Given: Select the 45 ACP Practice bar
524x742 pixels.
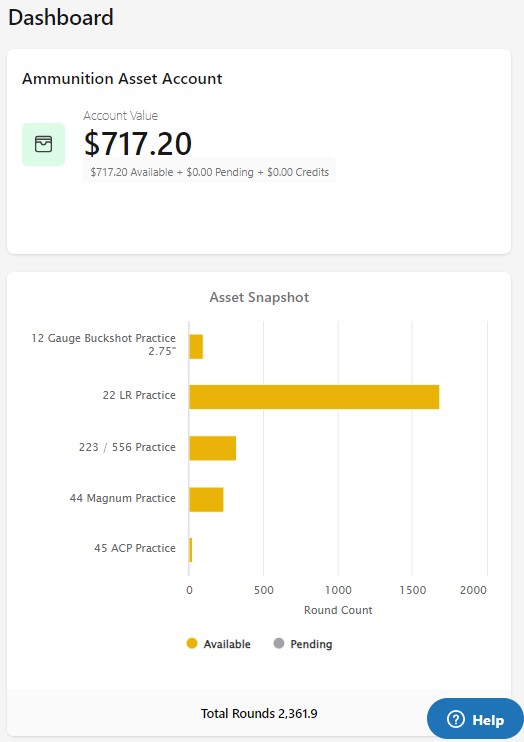Looking at the screenshot, I should coord(191,550).
